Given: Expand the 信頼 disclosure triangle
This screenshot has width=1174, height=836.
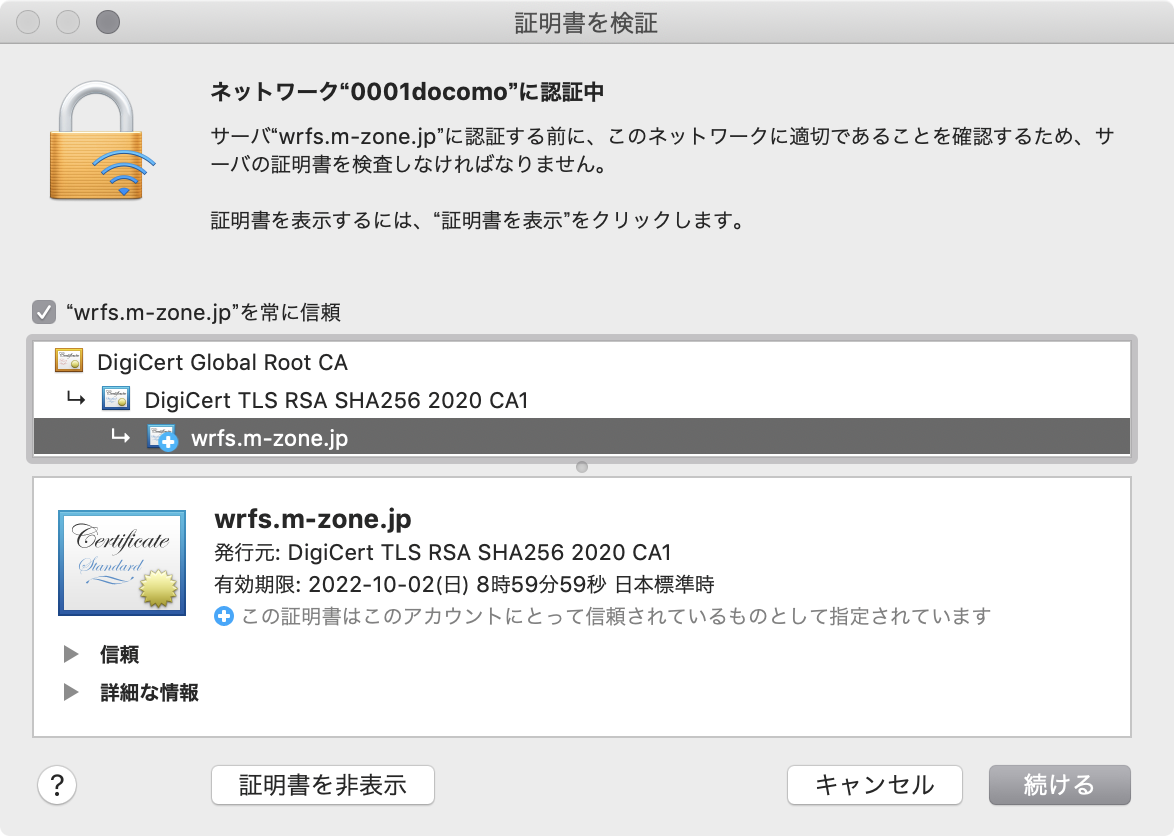Looking at the screenshot, I should point(71,654).
